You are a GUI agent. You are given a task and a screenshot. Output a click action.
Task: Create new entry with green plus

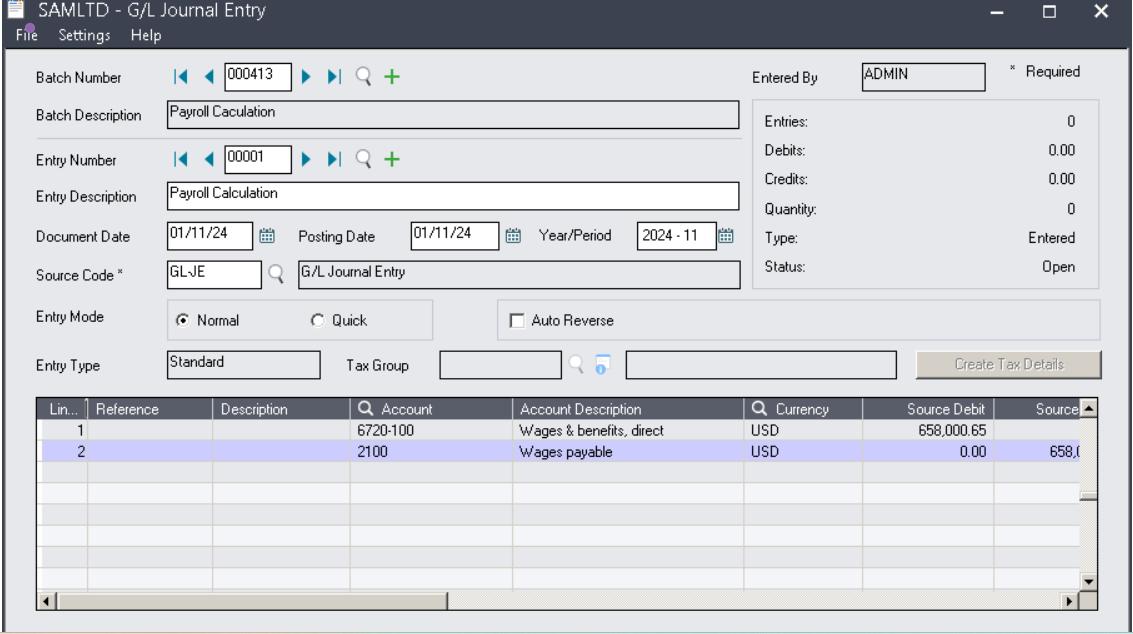click(392, 159)
